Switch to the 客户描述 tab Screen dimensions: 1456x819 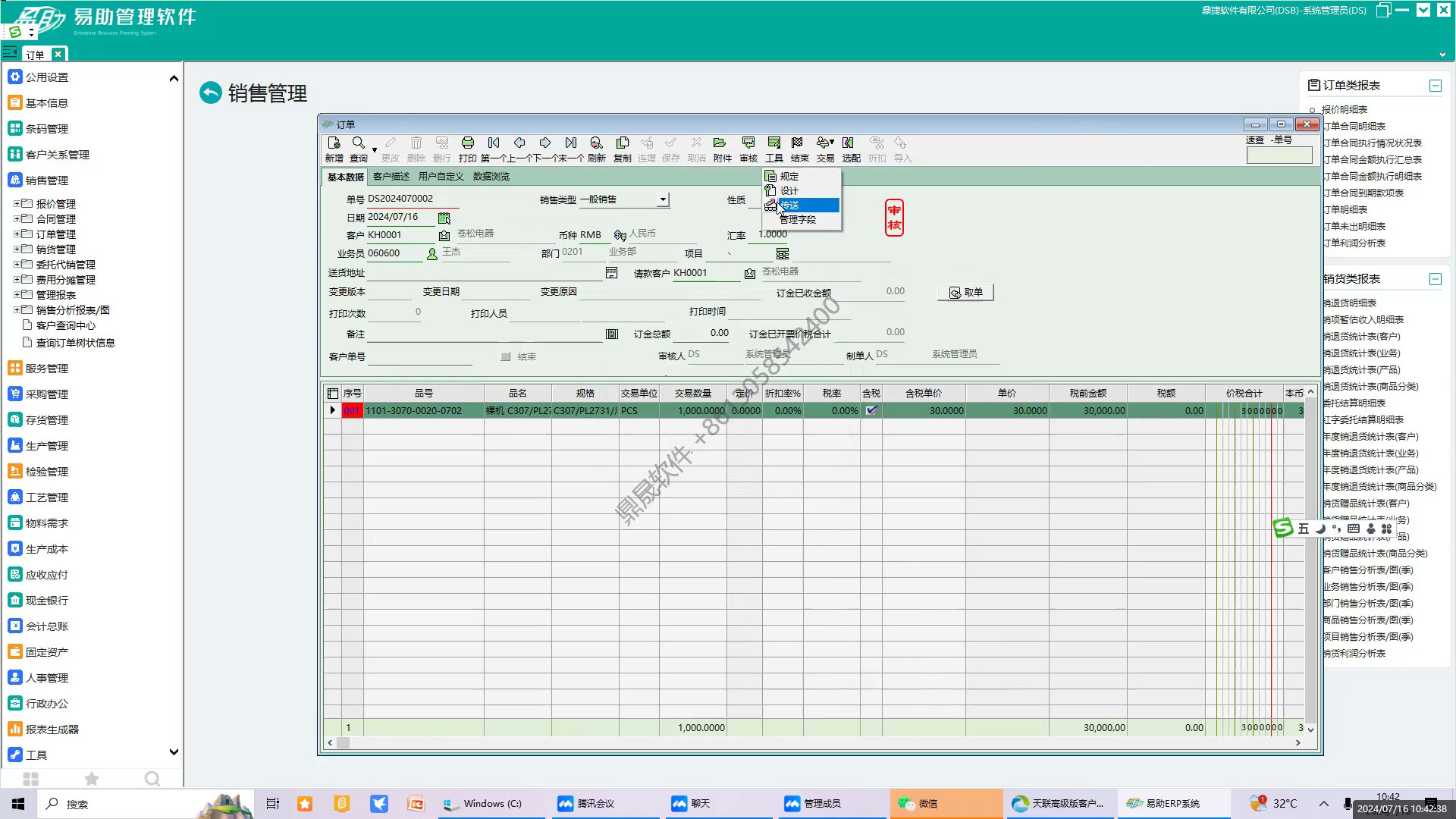tap(391, 177)
